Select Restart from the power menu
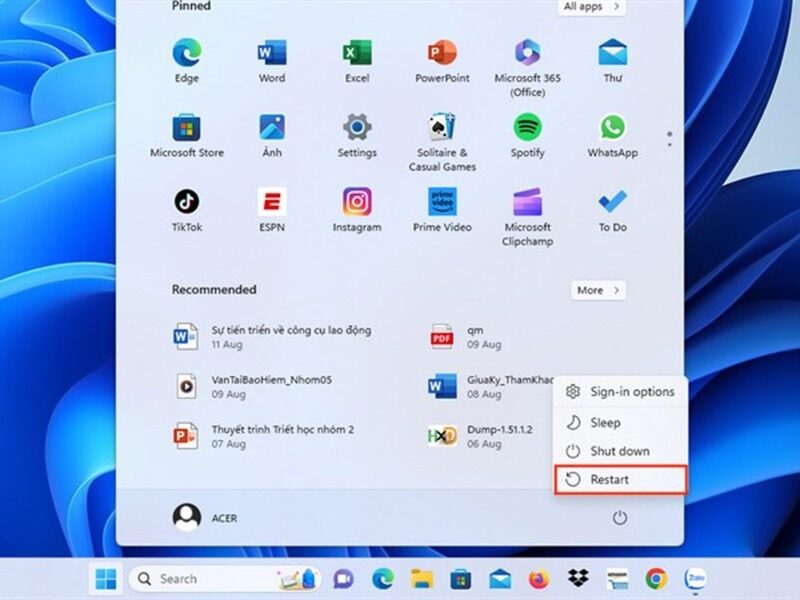800x600 pixels. (x=620, y=480)
